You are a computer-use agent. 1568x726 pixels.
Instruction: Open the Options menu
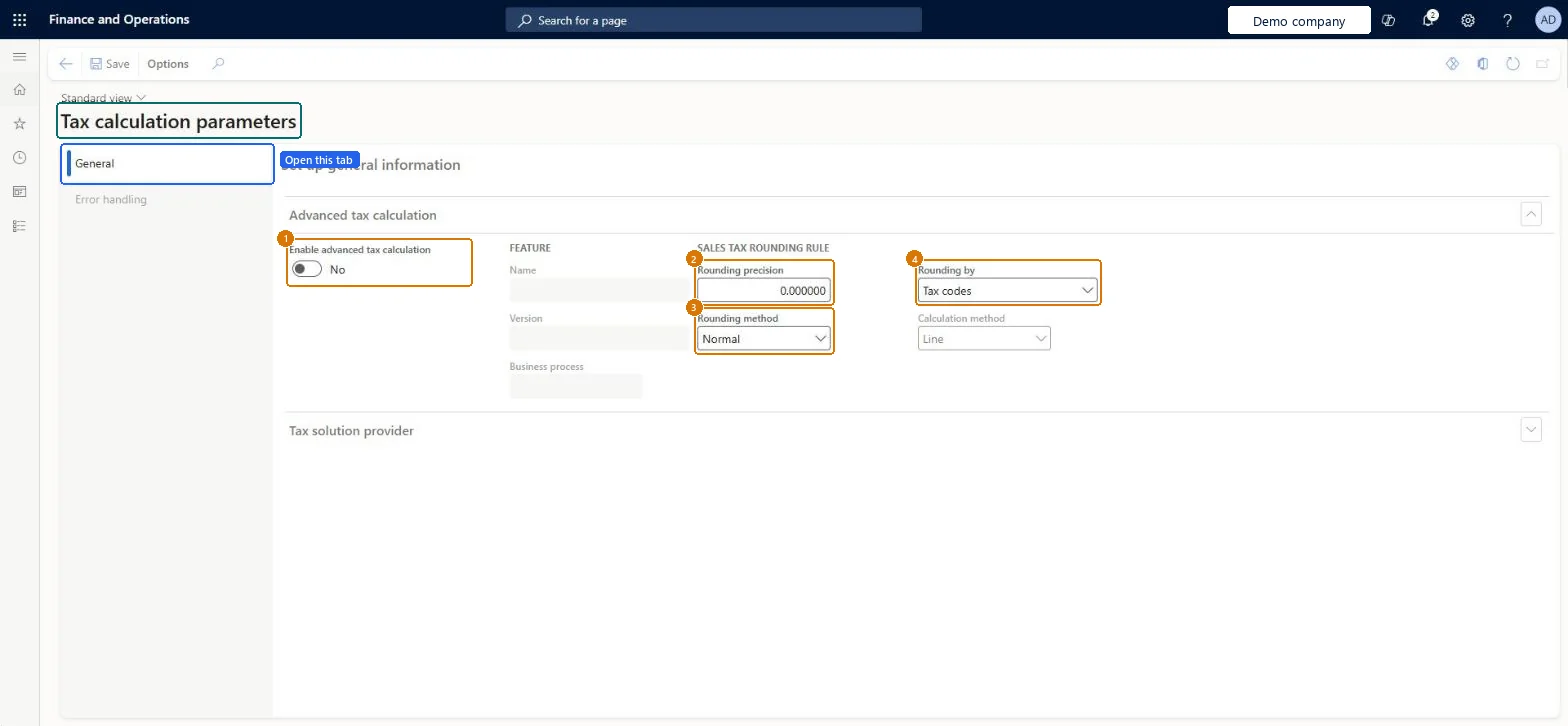(x=168, y=64)
